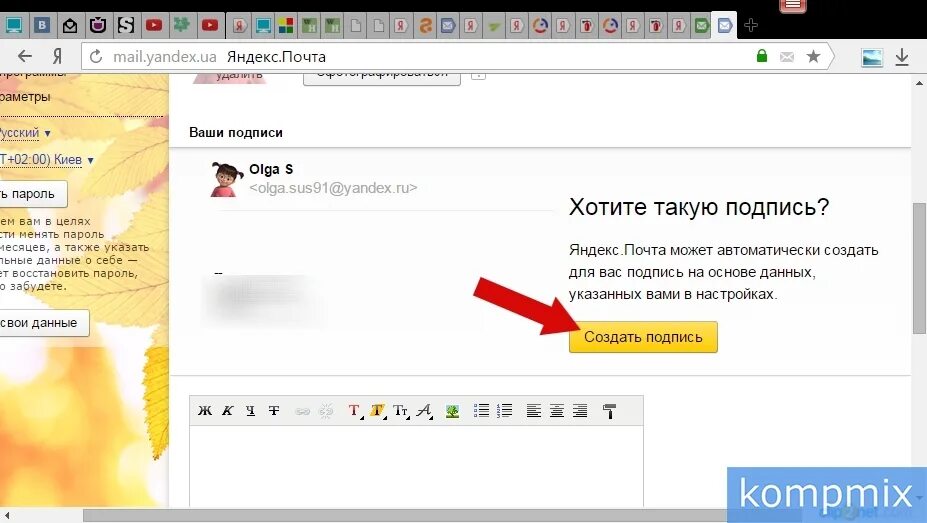Click the Ваши подписи heading
Image resolution: width=927 pixels, height=523 pixels.
point(236,132)
